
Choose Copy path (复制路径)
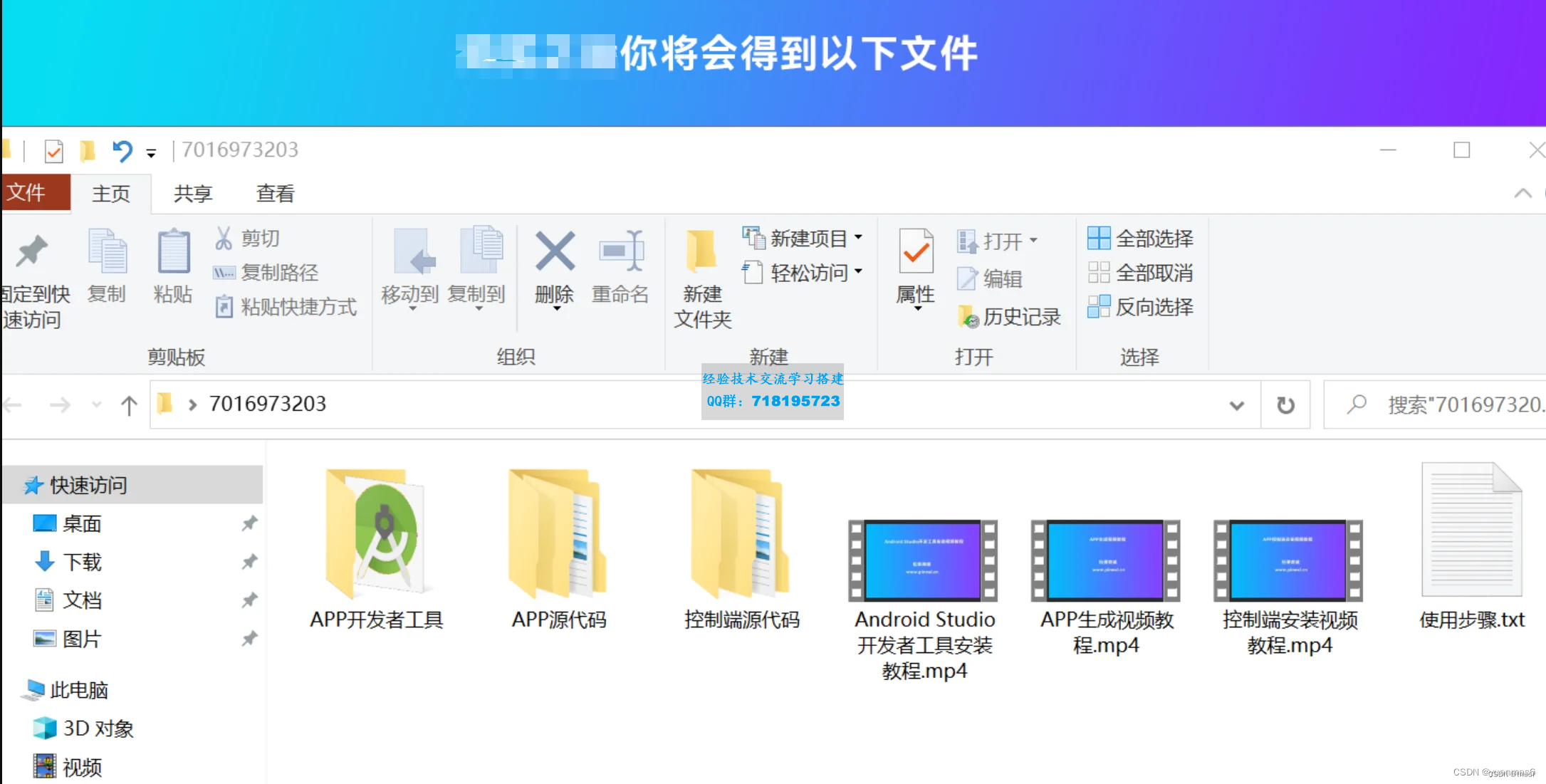(x=266, y=273)
